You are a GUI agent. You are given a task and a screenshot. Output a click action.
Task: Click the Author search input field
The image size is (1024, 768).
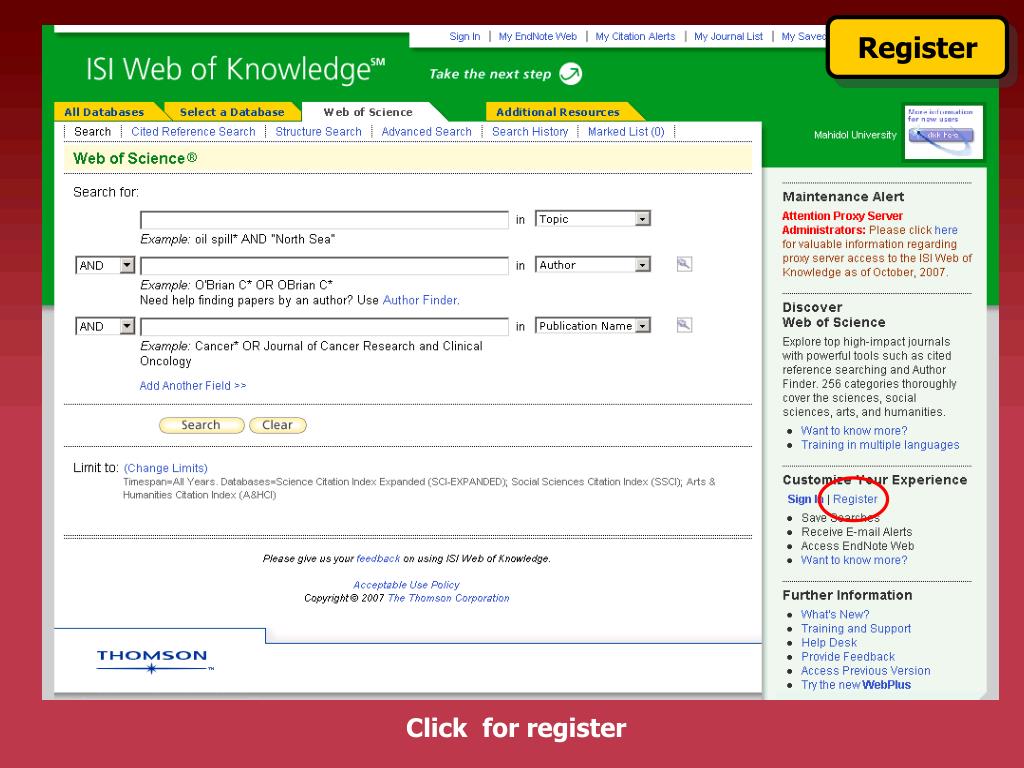click(324, 265)
